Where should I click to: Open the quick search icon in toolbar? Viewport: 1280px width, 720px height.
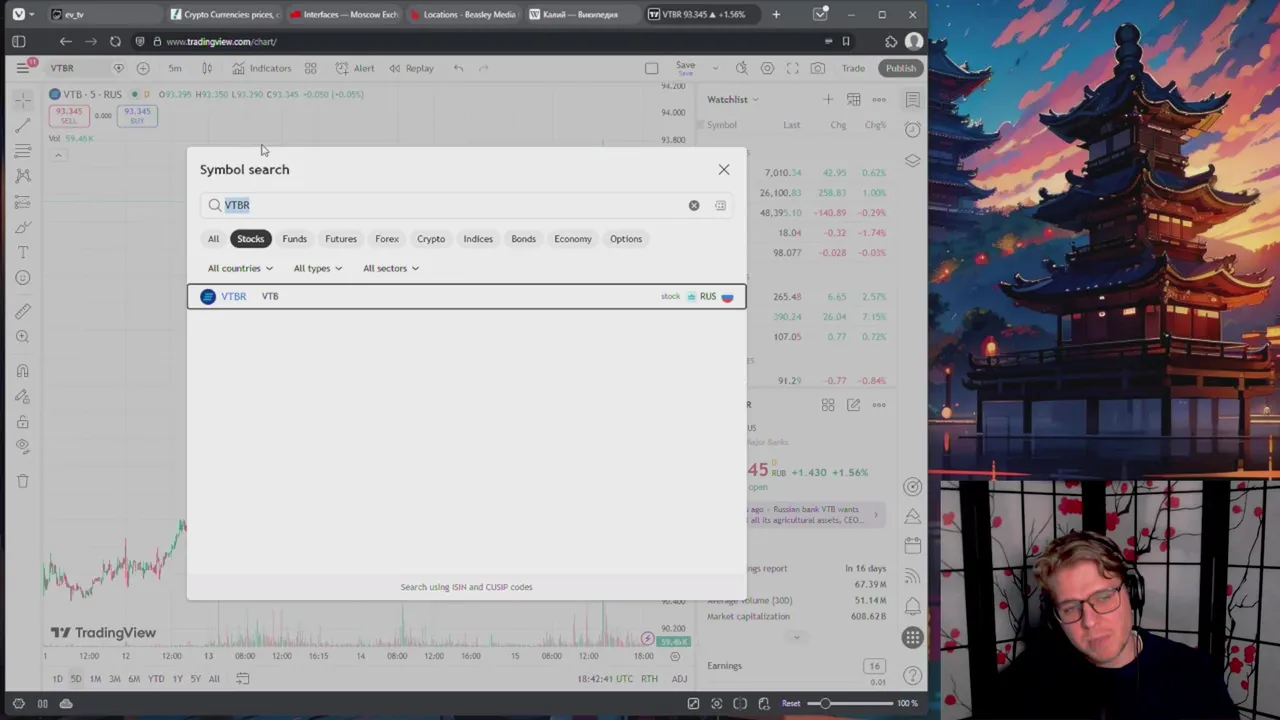click(741, 68)
